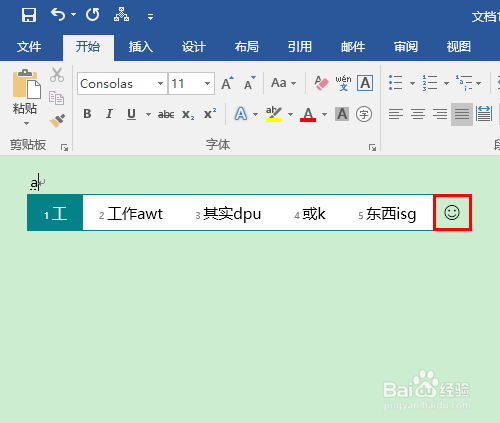Open the 文件 tab
500x423 pixels.
pos(29,47)
